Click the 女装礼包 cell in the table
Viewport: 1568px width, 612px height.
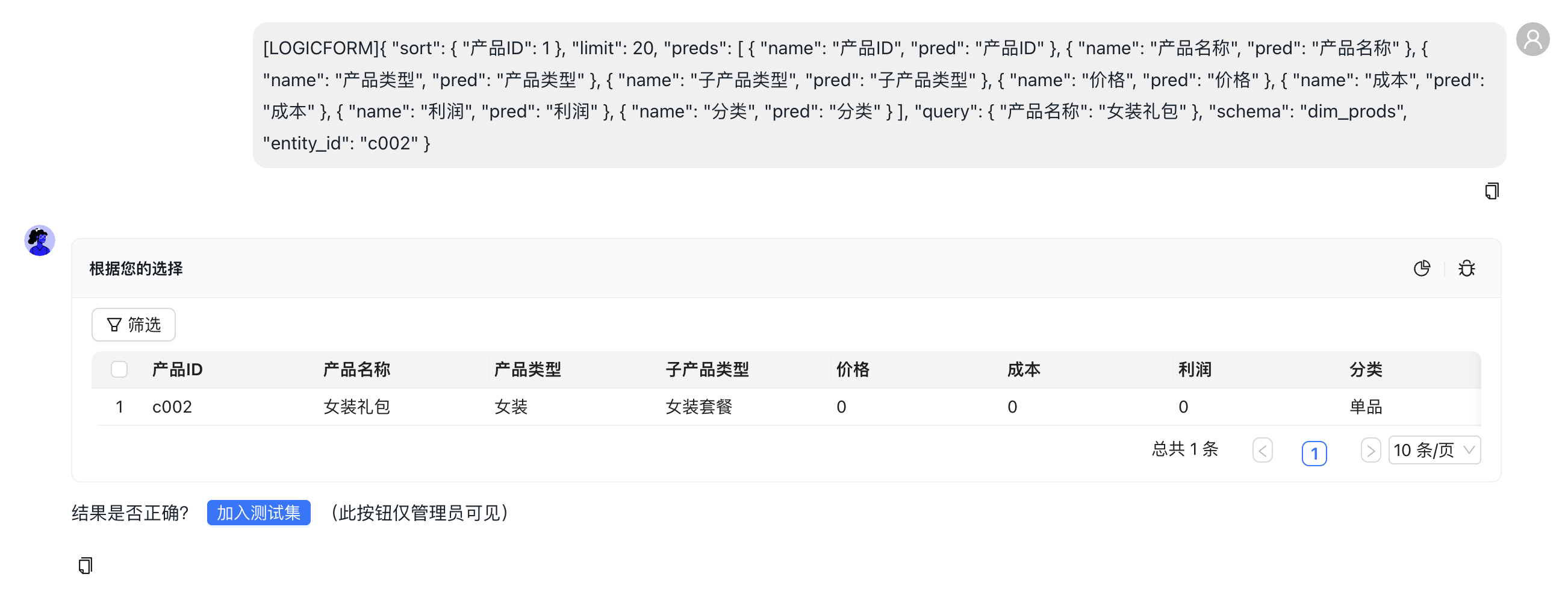[x=356, y=407]
